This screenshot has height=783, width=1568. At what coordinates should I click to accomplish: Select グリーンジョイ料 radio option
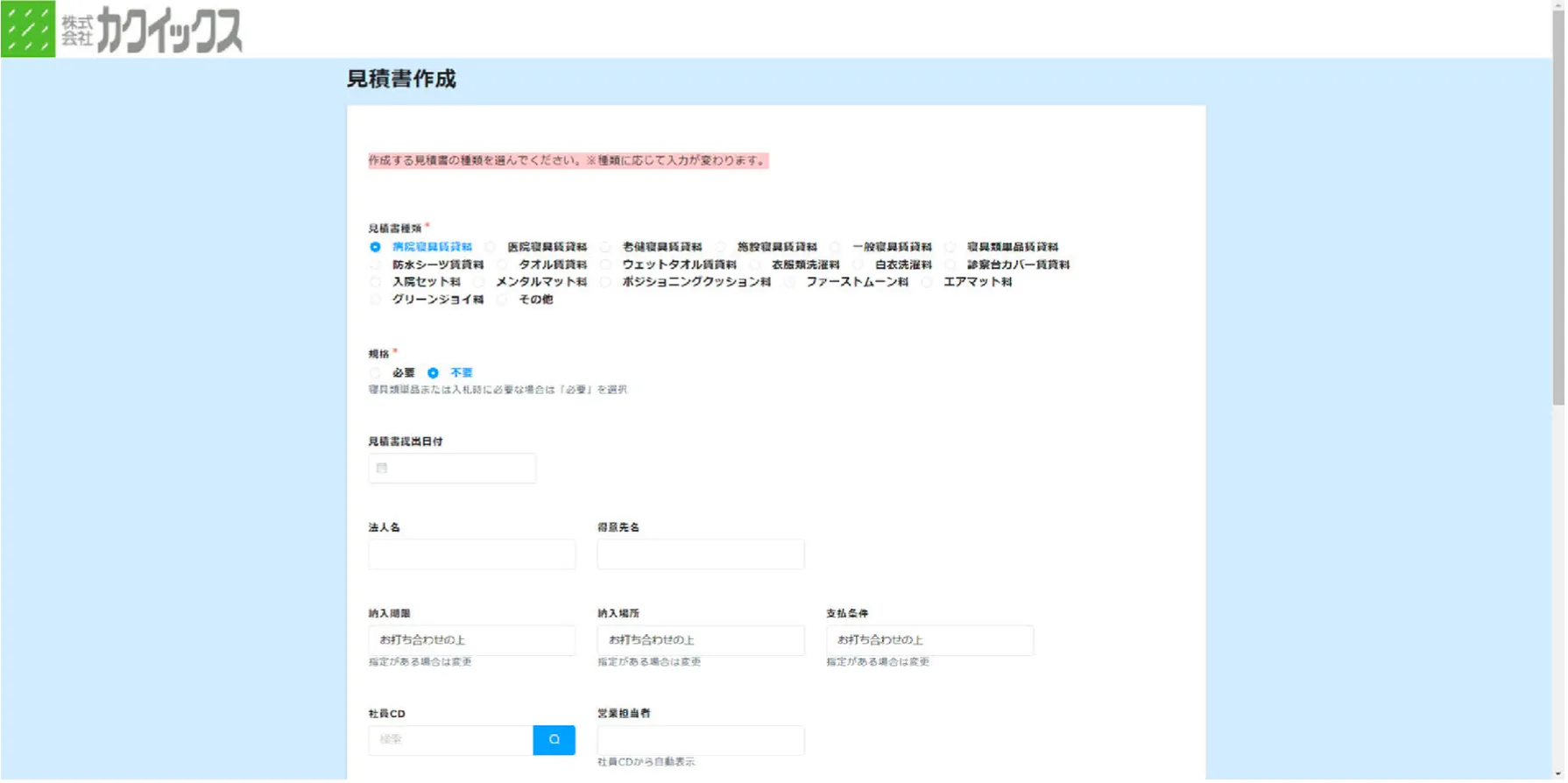376,300
